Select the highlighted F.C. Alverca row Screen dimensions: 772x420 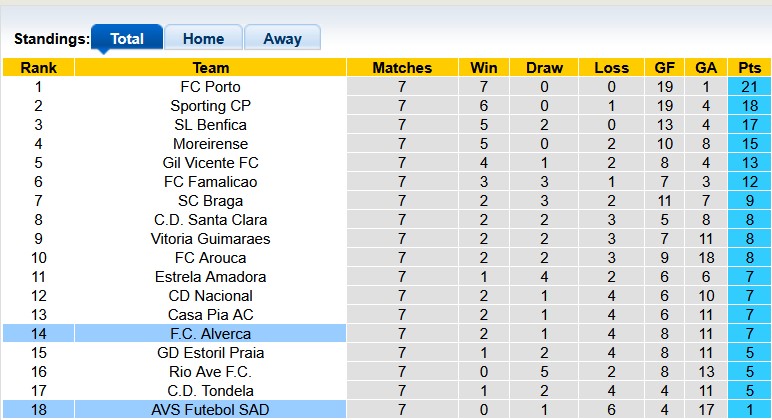[210, 334]
